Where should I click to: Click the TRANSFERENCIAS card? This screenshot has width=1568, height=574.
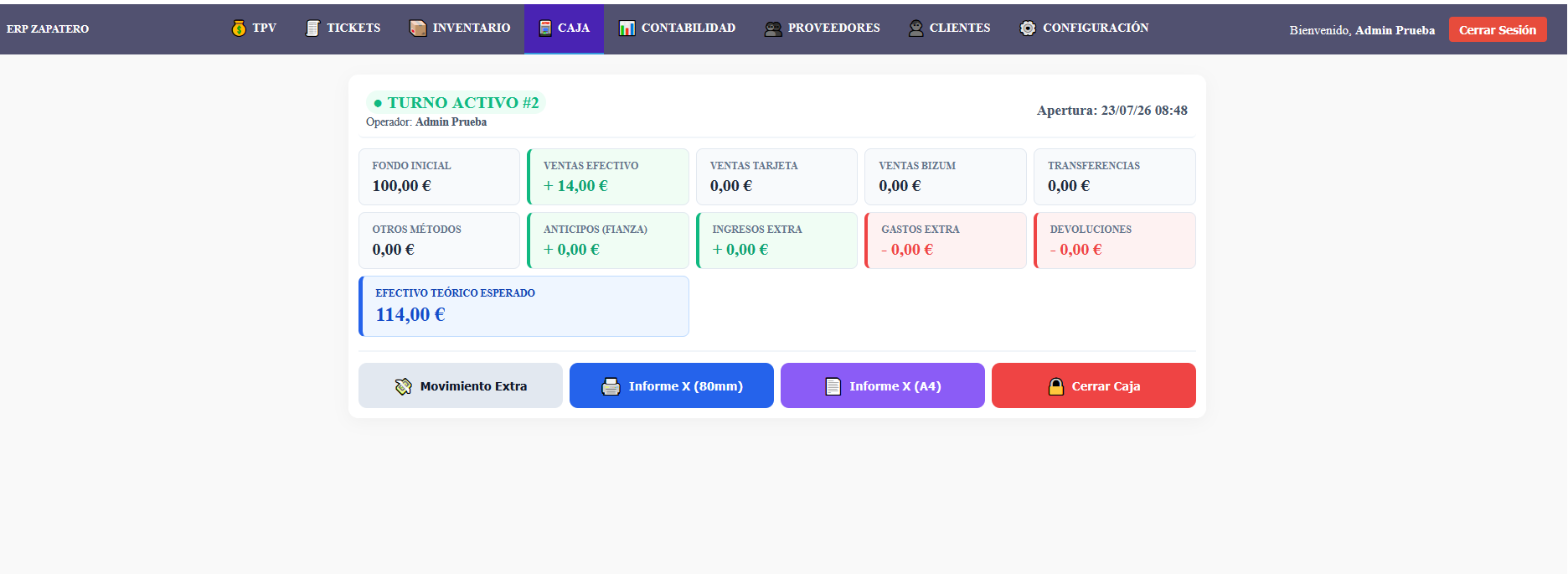click(1115, 177)
